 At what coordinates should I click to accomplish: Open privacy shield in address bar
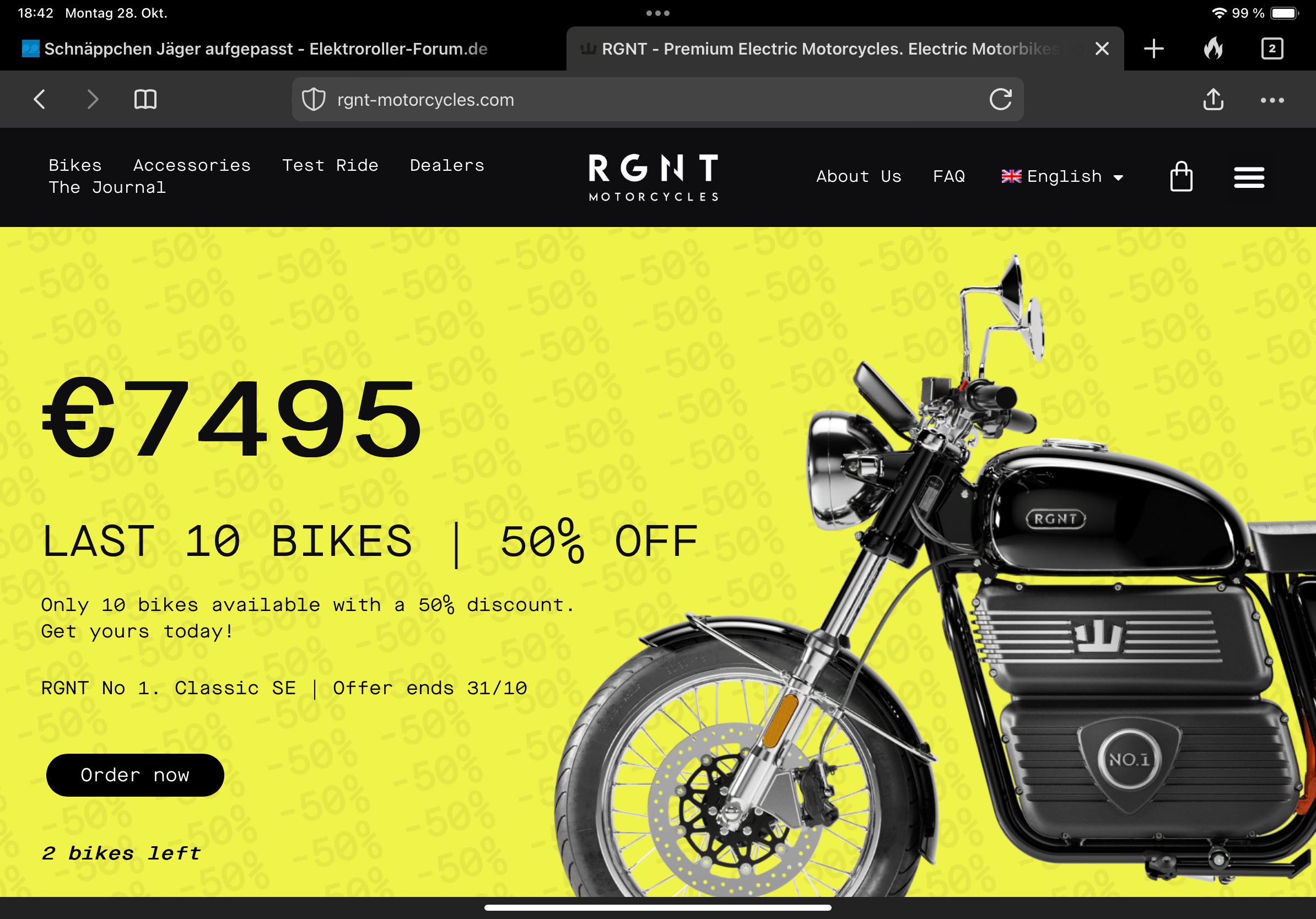click(x=314, y=100)
